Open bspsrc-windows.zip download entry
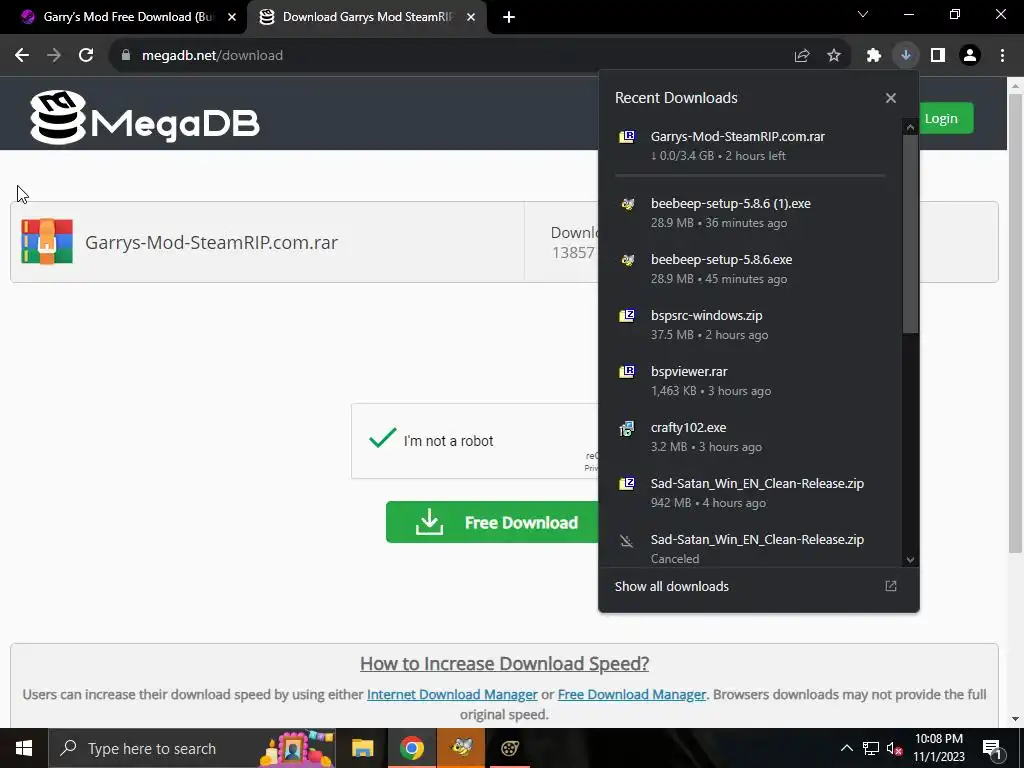The height and width of the screenshot is (768, 1024). pos(750,325)
